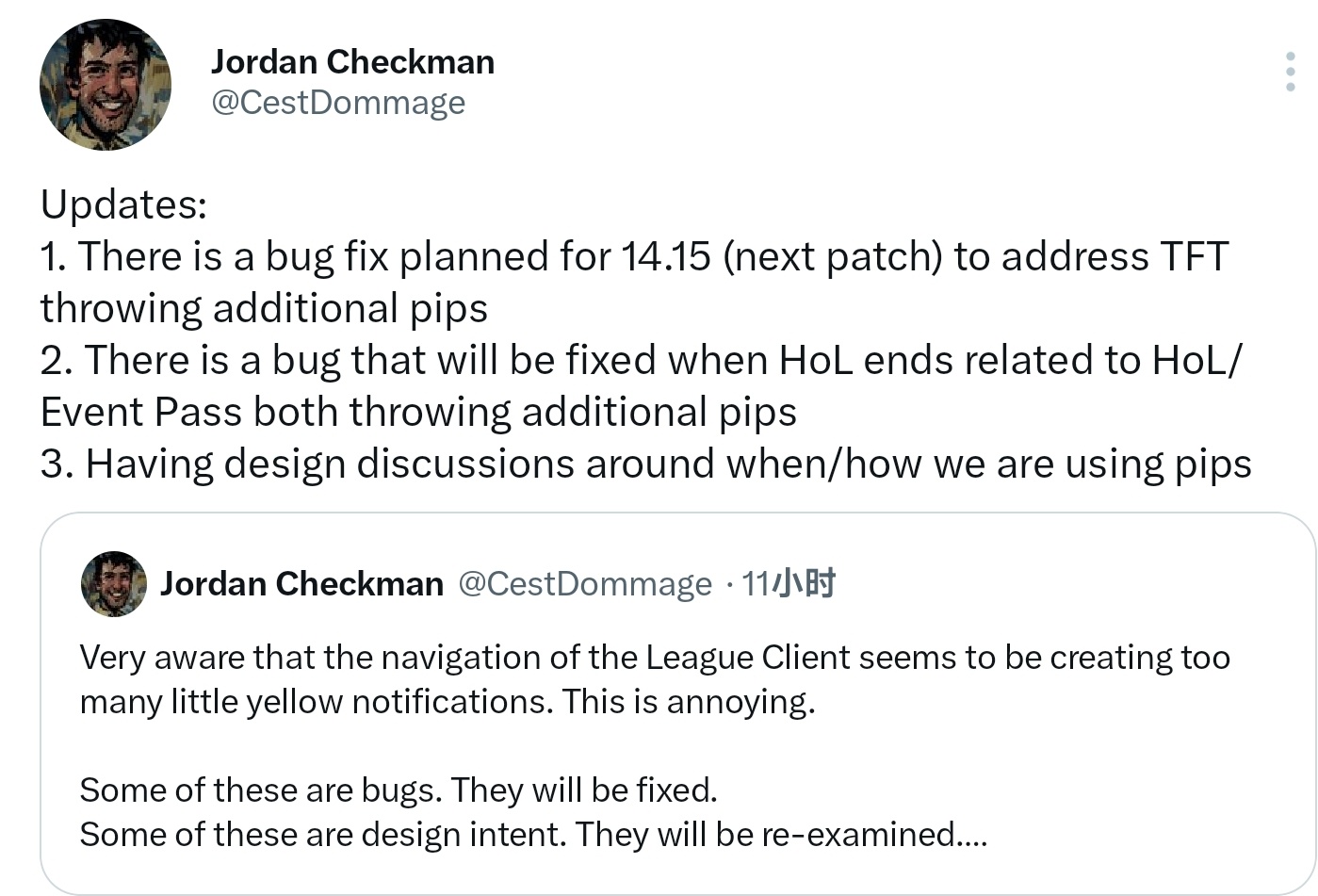Image resolution: width=1318 pixels, height=896 pixels.
Task: Open quoted tweet at "Very aware" sentence
Action: (x=655, y=657)
